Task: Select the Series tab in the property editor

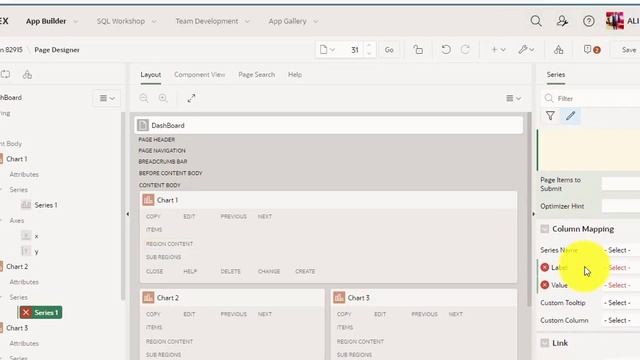Action: 556,75
